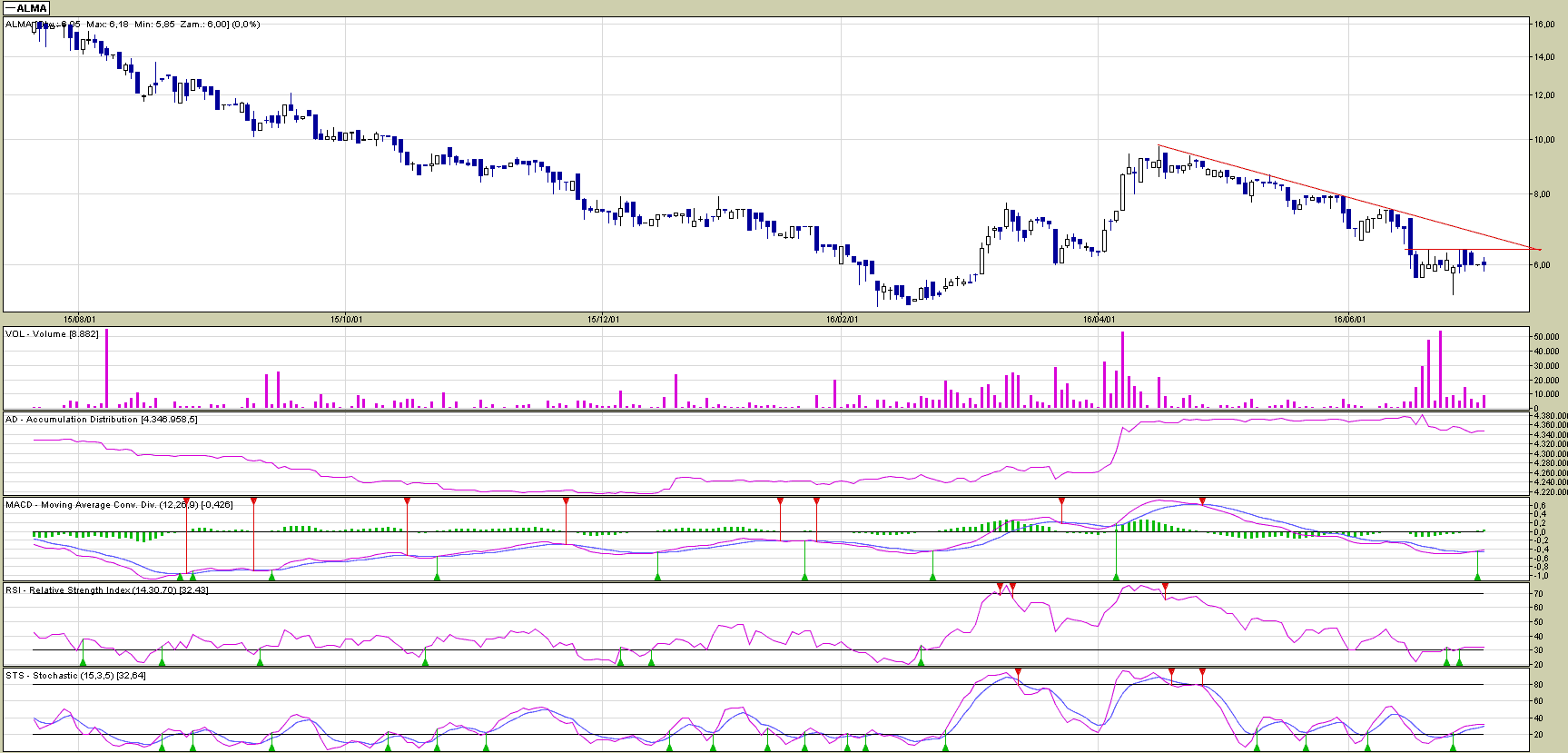
Task: Click the MACD indicator panel title
Action: [118, 505]
